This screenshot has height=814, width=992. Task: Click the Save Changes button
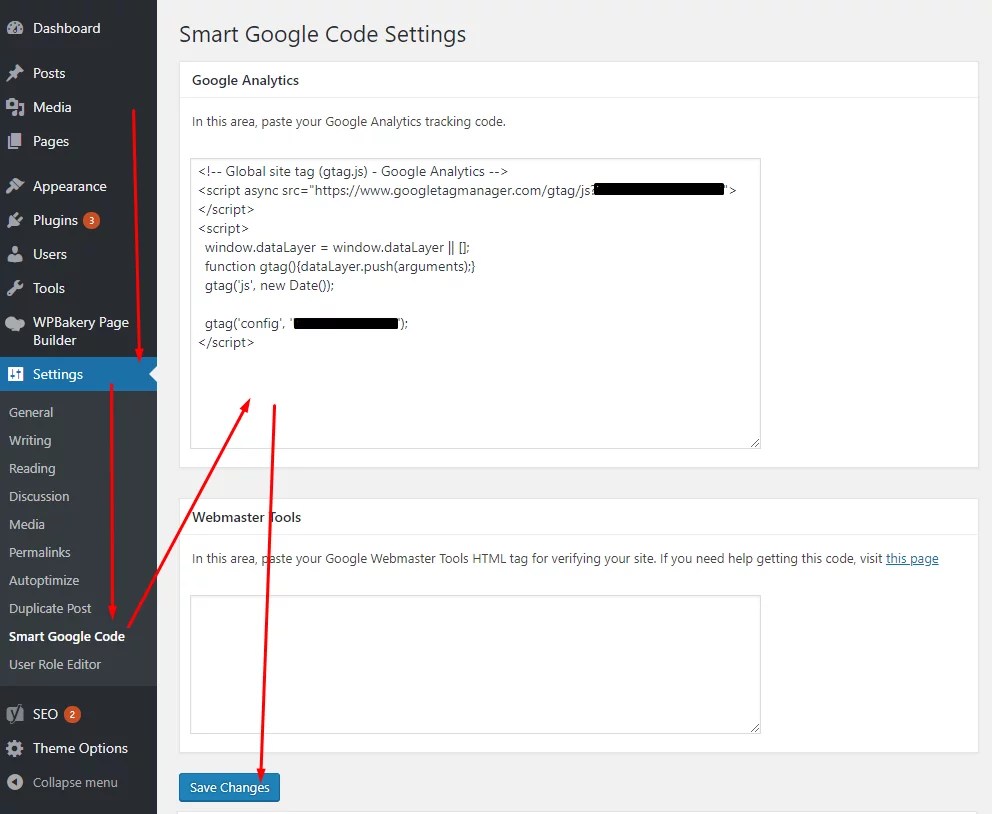pyautogui.click(x=230, y=787)
